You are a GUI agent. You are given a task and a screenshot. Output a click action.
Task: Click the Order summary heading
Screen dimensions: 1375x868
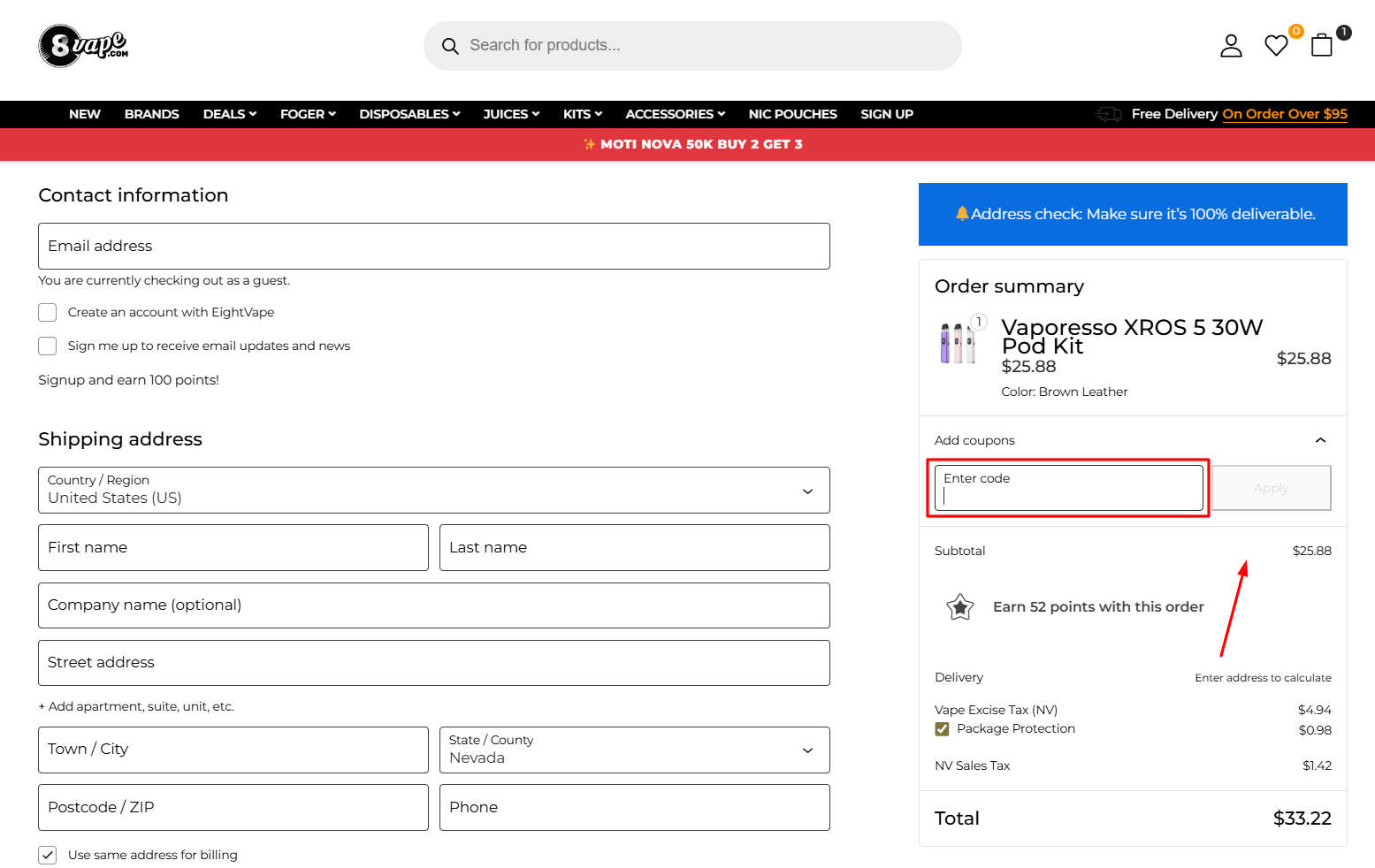pos(1009,286)
